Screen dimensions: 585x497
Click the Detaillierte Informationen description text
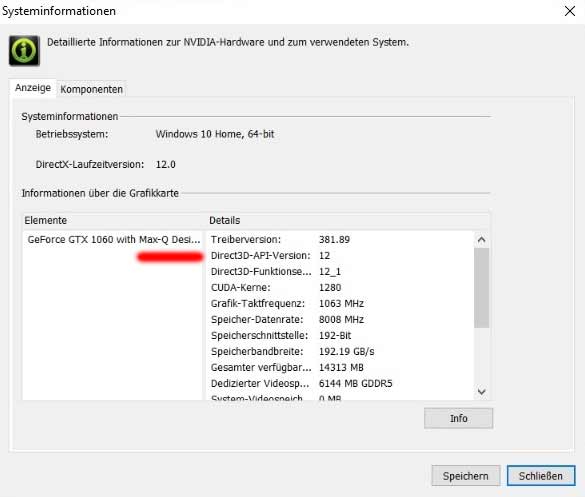(228, 42)
